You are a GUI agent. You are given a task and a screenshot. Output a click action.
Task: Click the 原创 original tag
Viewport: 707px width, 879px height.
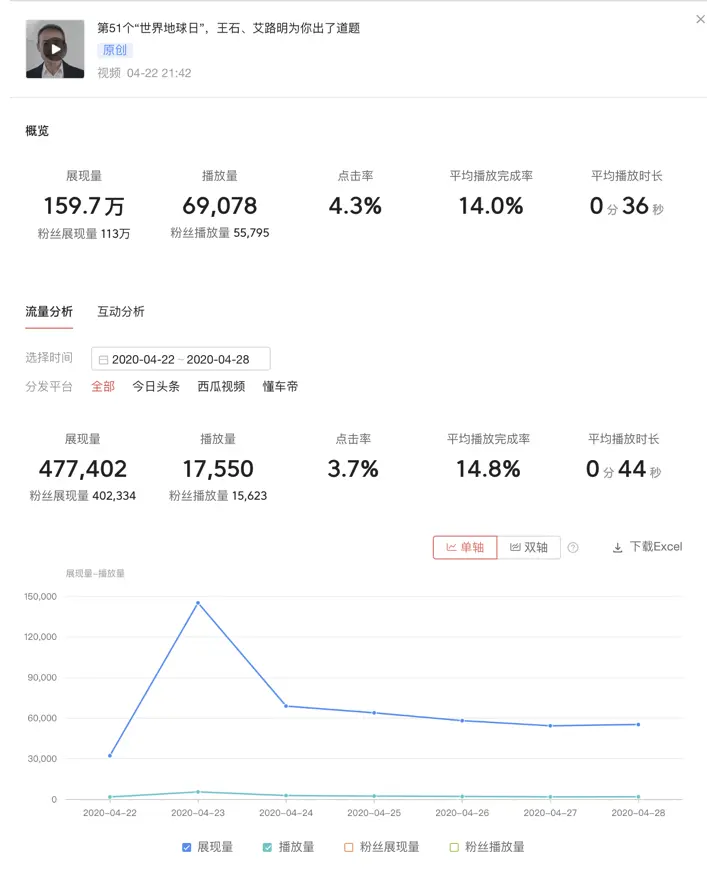click(115, 50)
